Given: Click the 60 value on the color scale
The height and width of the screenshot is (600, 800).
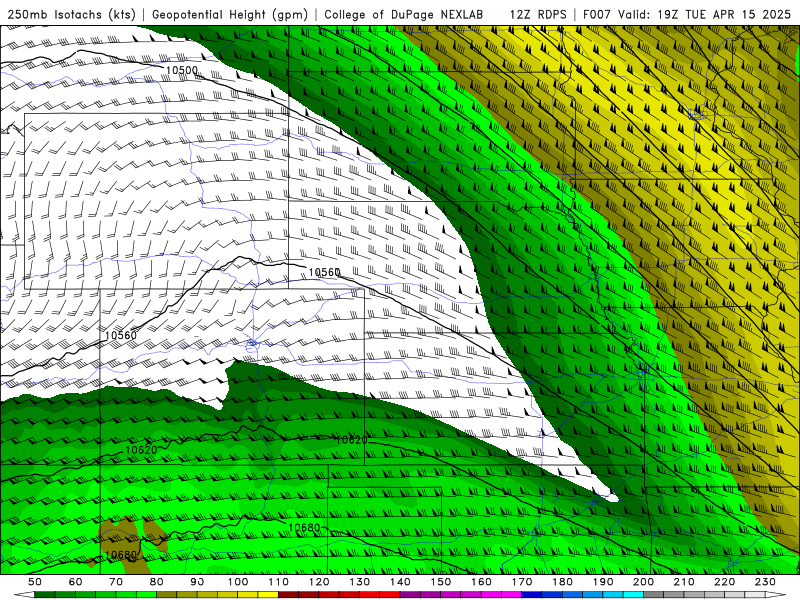Looking at the screenshot, I should 76,582.
